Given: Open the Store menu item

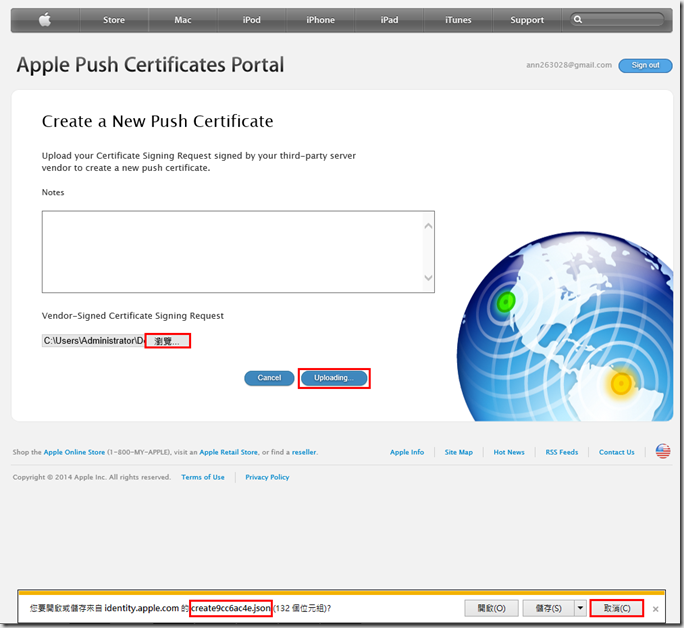Looking at the screenshot, I should coord(114,20).
